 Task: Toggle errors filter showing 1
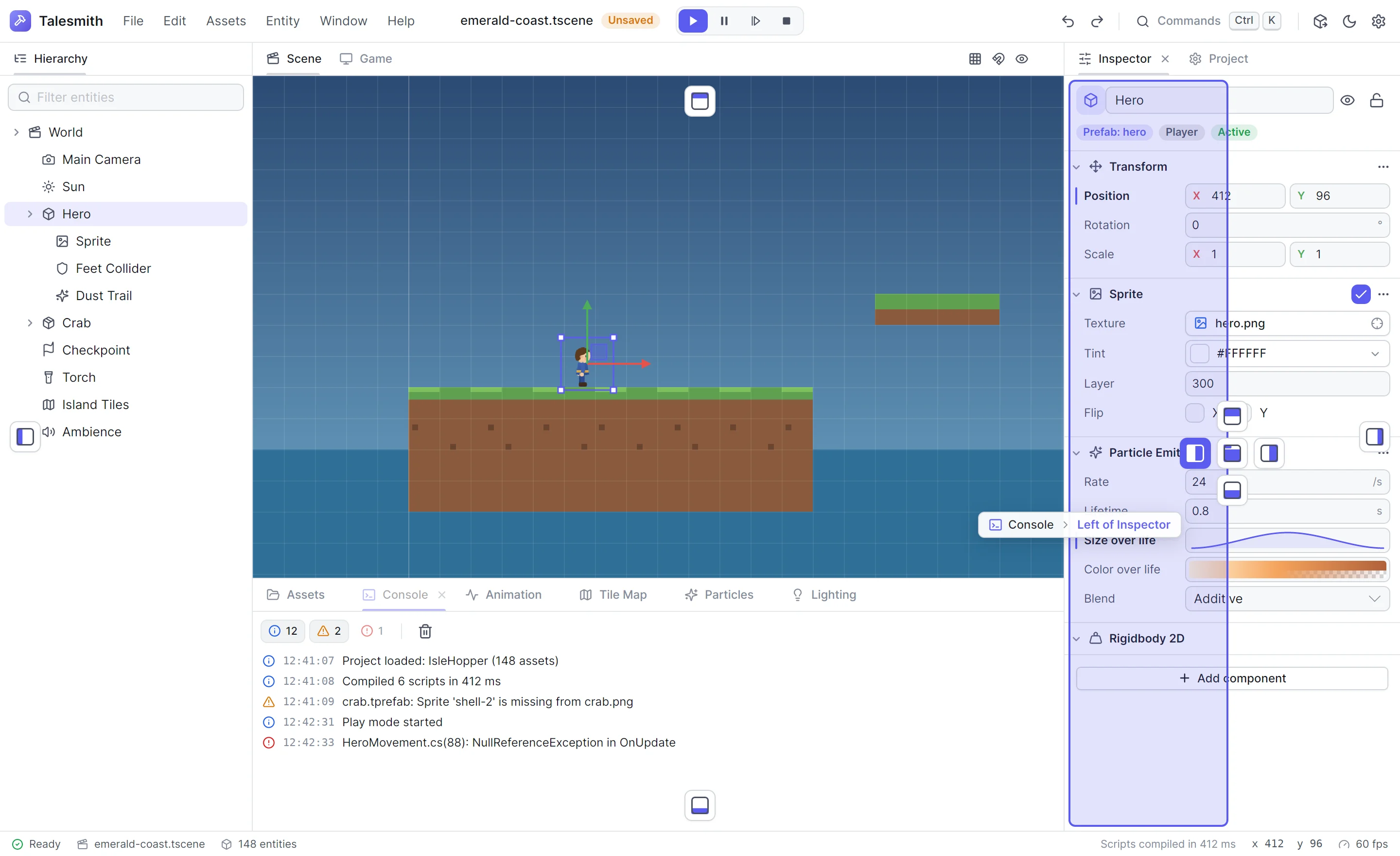(x=373, y=631)
